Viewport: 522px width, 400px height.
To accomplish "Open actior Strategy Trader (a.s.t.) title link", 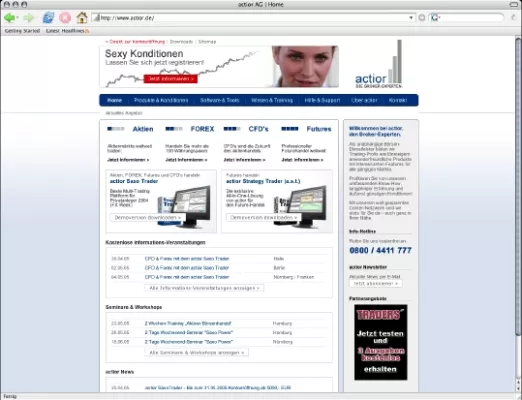I will 263,181.
